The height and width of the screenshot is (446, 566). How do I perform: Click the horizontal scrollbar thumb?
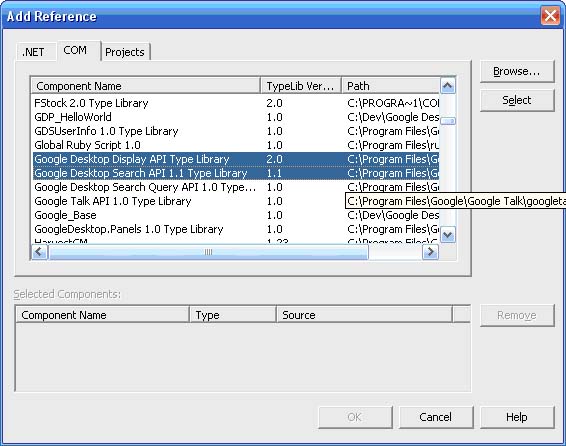208,252
